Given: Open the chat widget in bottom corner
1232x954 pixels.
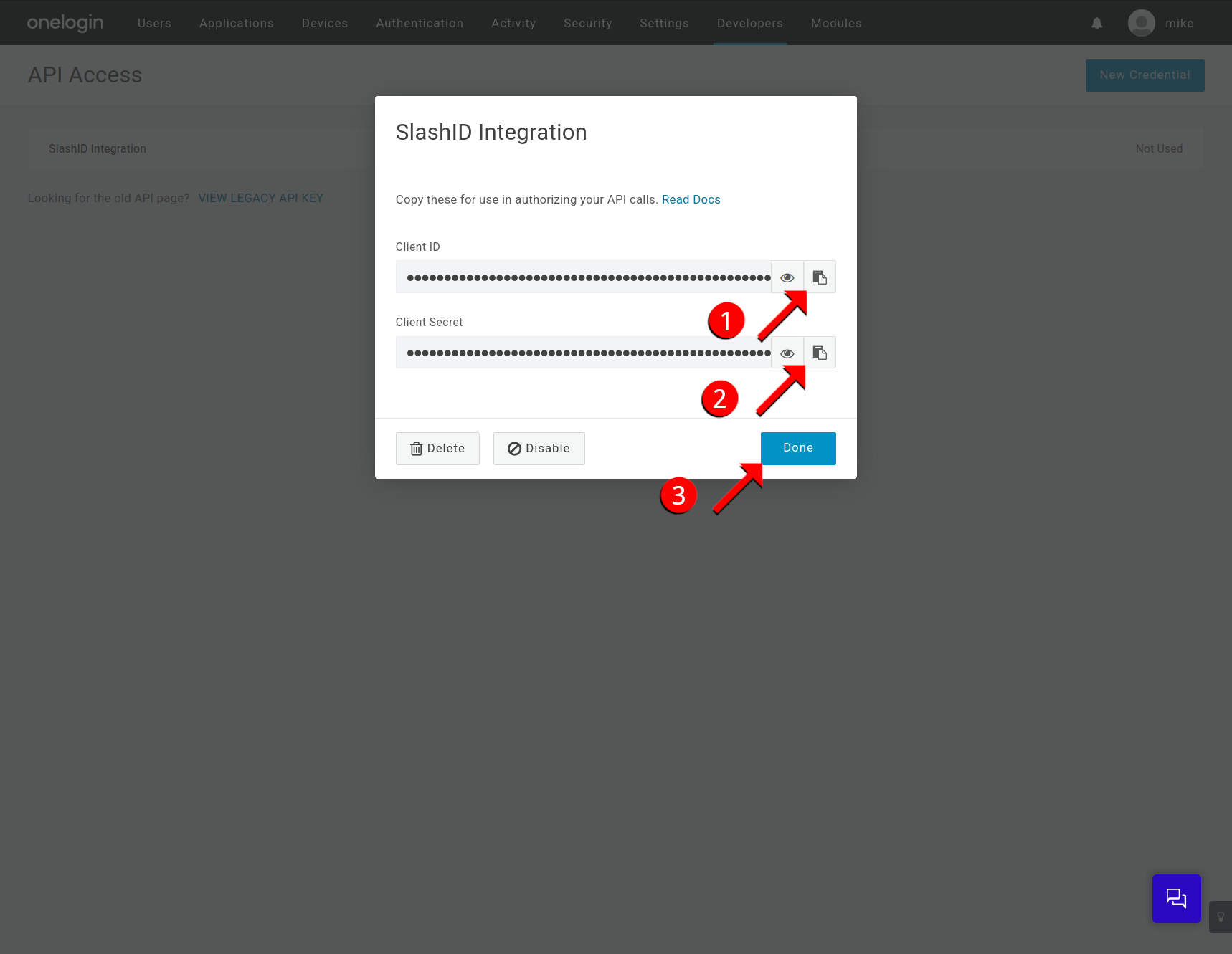Looking at the screenshot, I should tap(1176, 898).
